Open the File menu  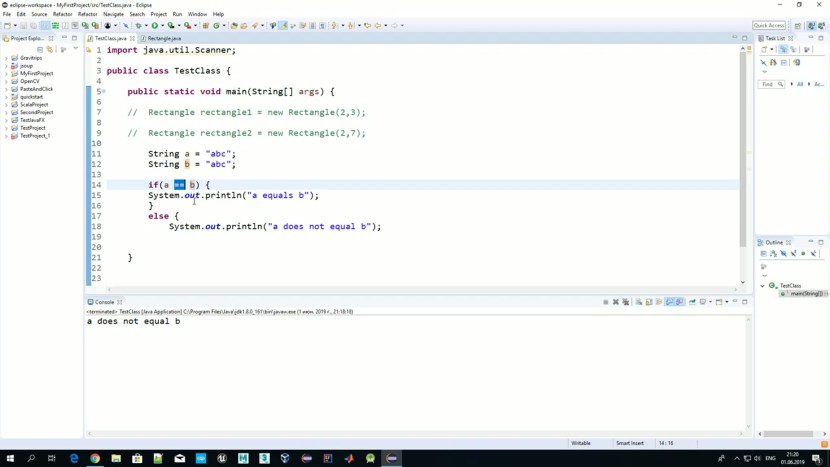click(6, 14)
